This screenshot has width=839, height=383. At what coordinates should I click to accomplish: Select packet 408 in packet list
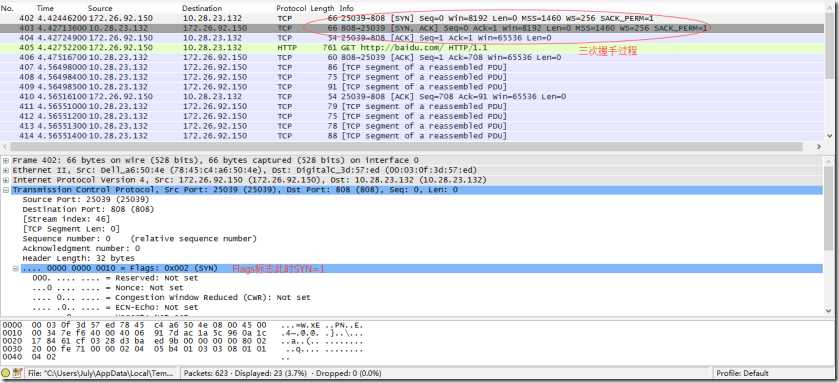(x=412, y=77)
